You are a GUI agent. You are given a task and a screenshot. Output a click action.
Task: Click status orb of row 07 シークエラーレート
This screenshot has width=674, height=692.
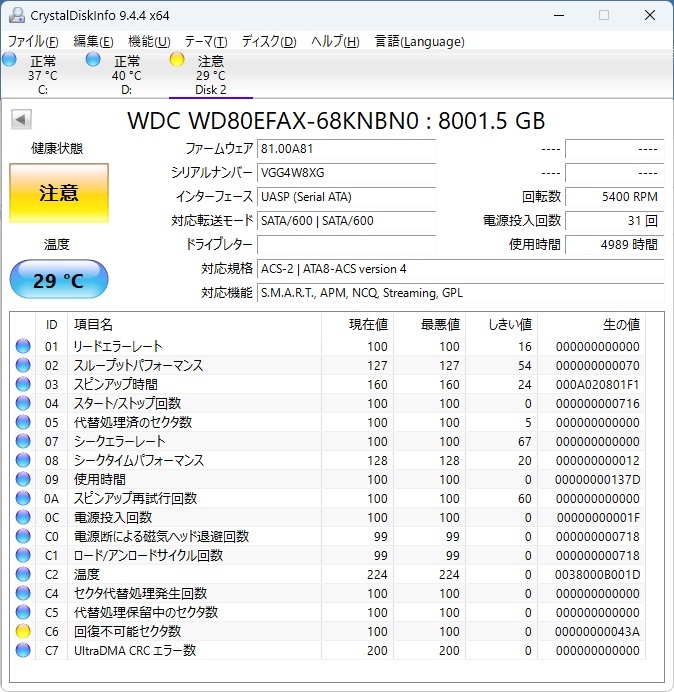click(23, 441)
